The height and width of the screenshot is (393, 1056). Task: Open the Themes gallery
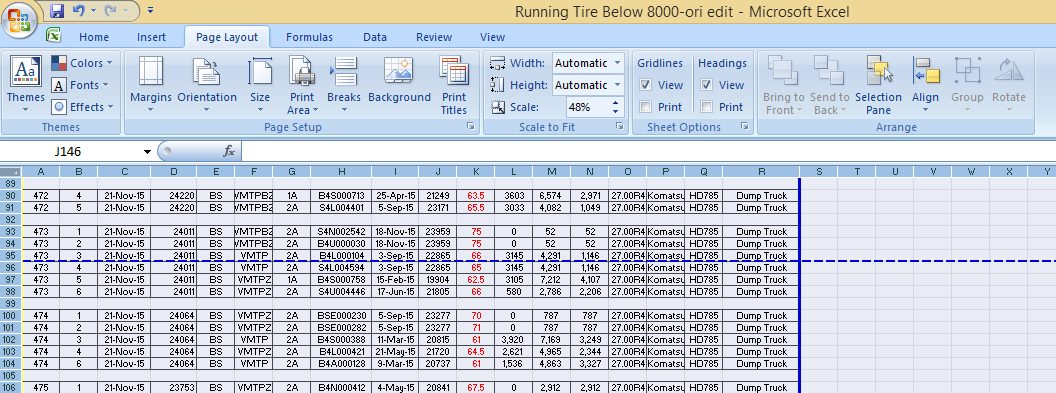(26, 84)
